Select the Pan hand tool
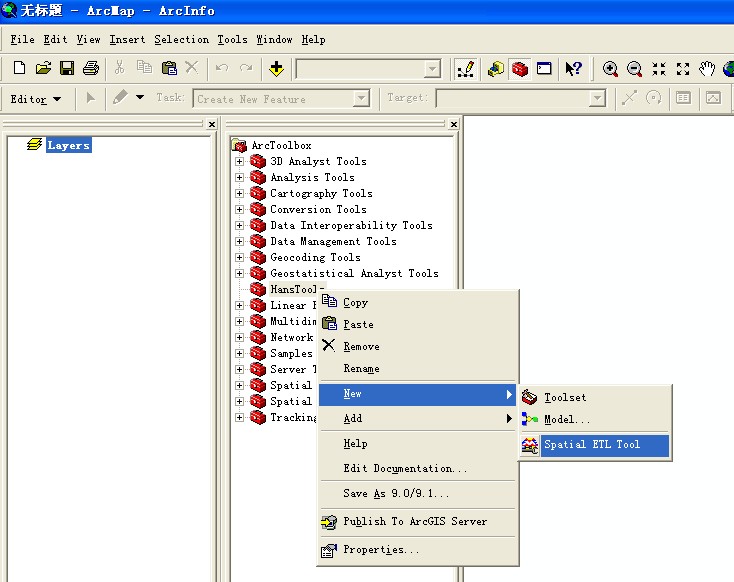Screen dimensions: 734x582 707,69
